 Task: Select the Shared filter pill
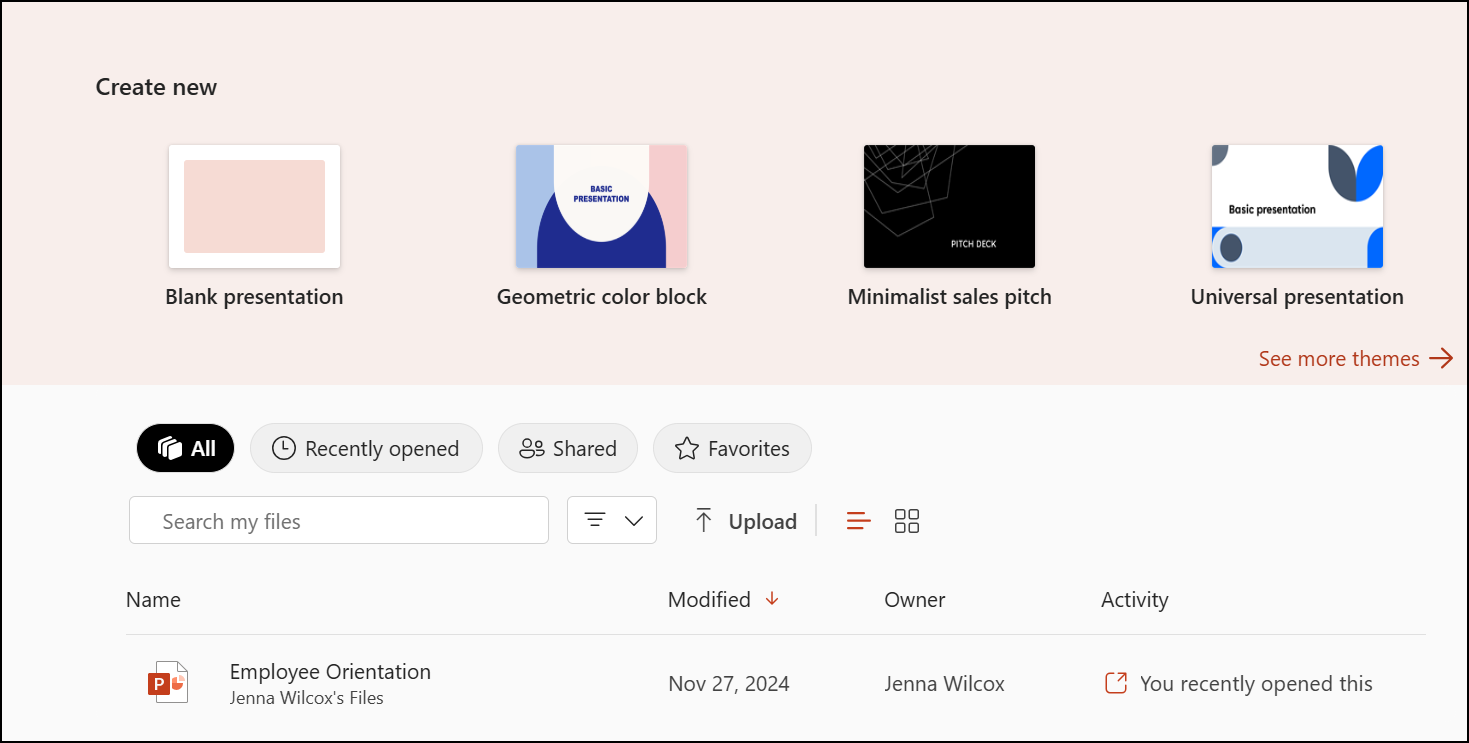tap(567, 448)
